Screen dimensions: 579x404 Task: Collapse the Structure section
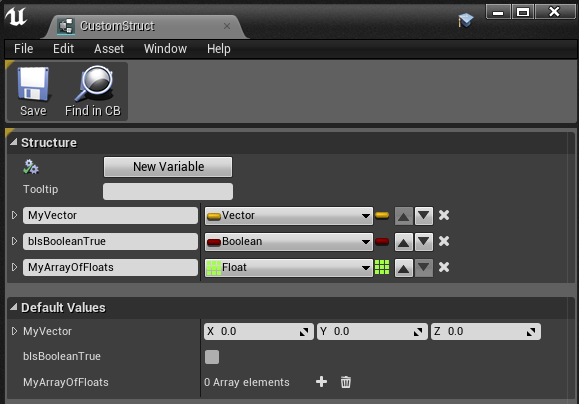point(14,142)
